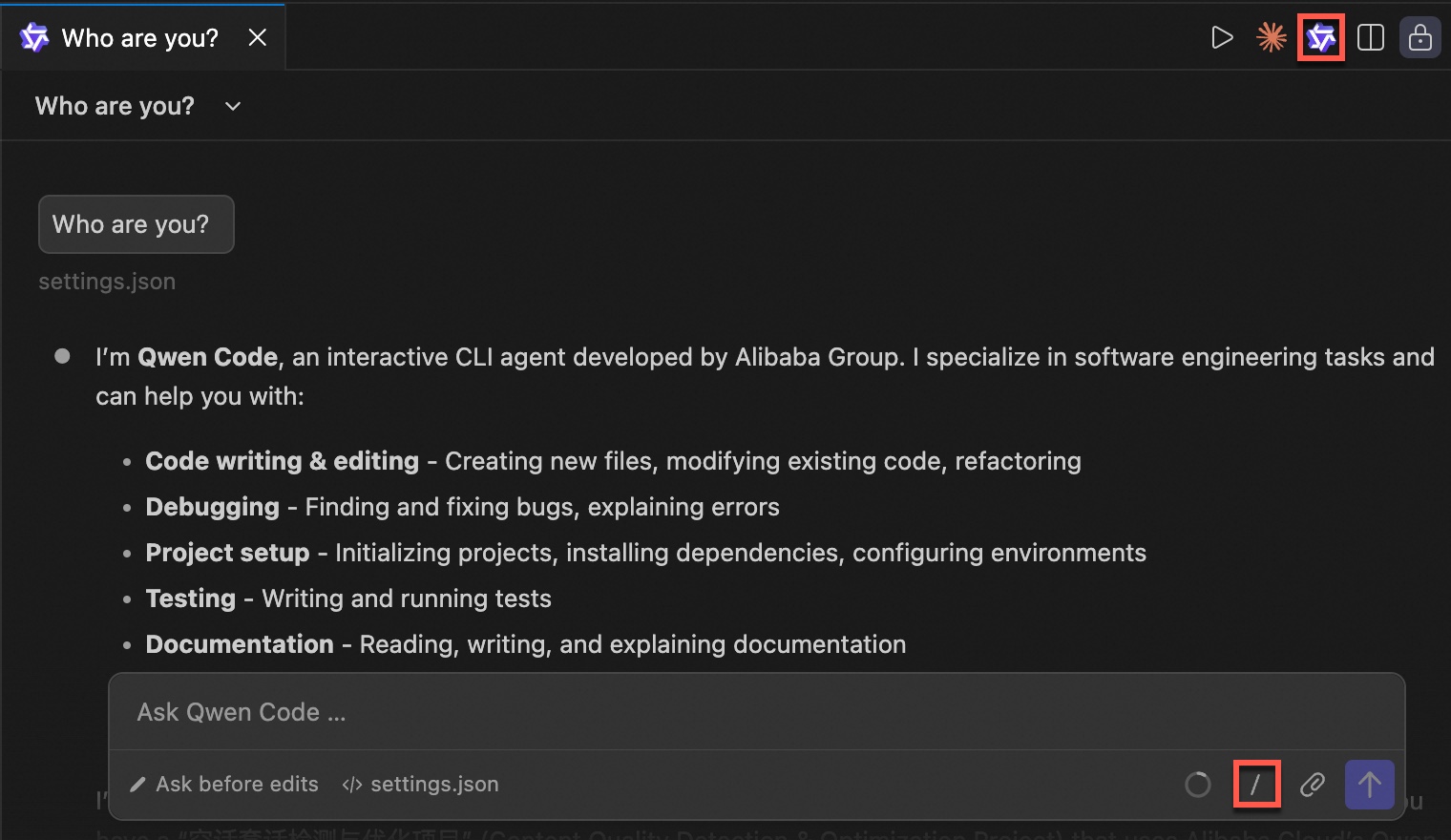Run with the play triangle icon
Image resolution: width=1451 pixels, height=840 pixels.
pyautogui.click(x=1222, y=38)
